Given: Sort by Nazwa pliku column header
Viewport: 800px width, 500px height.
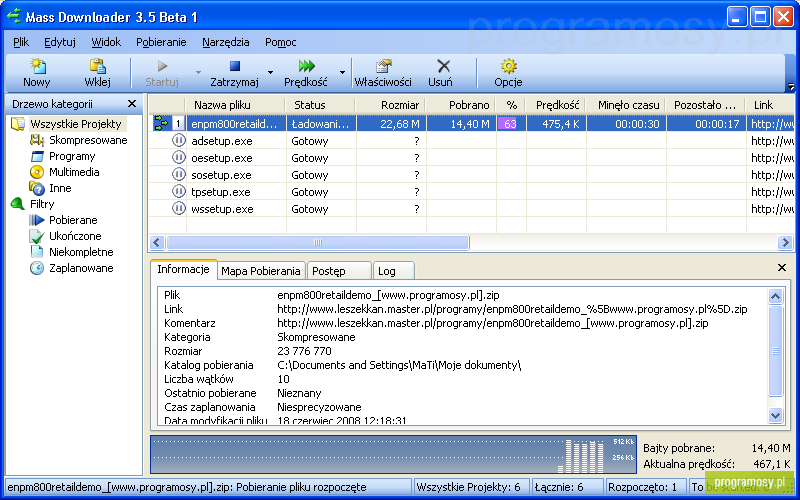Looking at the screenshot, I should click(235, 105).
